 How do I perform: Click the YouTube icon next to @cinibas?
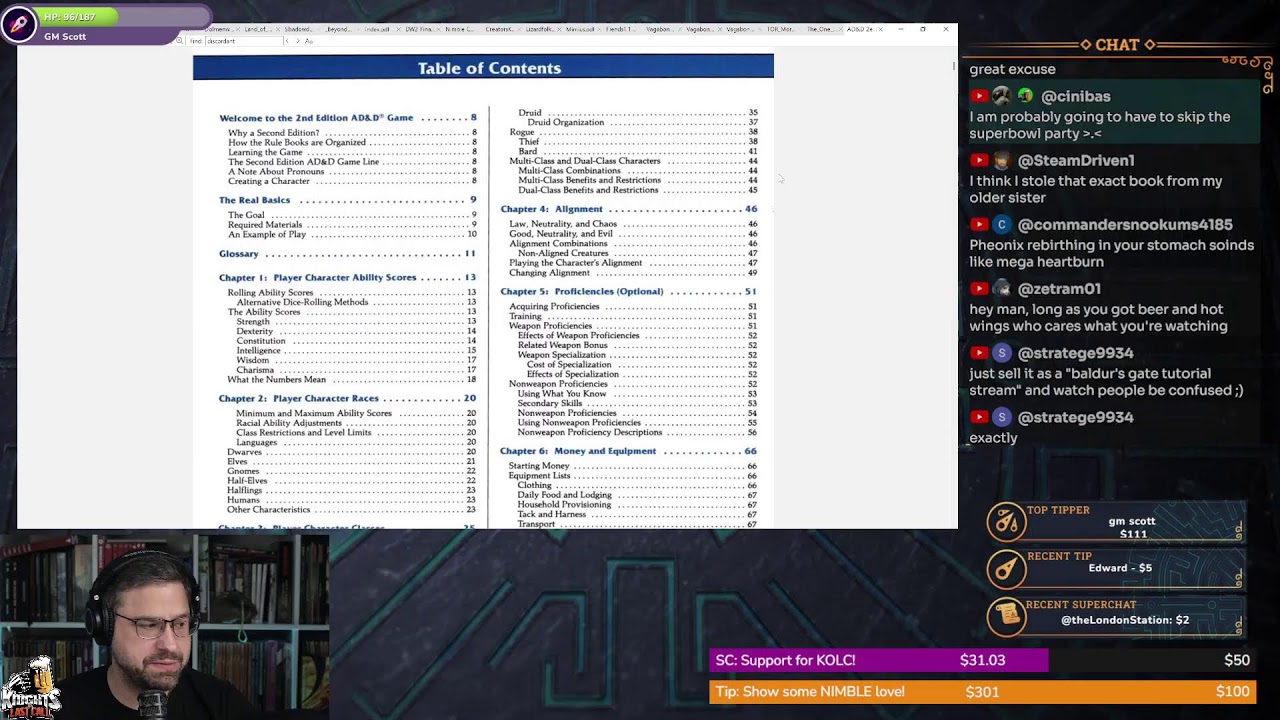click(x=979, y=96)
